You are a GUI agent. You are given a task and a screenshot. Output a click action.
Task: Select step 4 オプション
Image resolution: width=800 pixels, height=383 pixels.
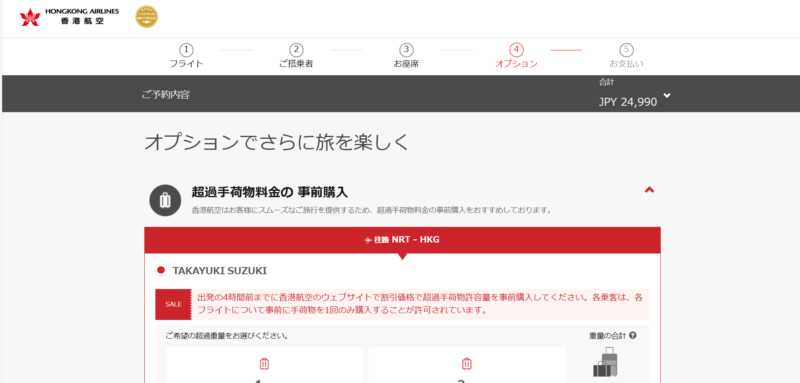516,56
